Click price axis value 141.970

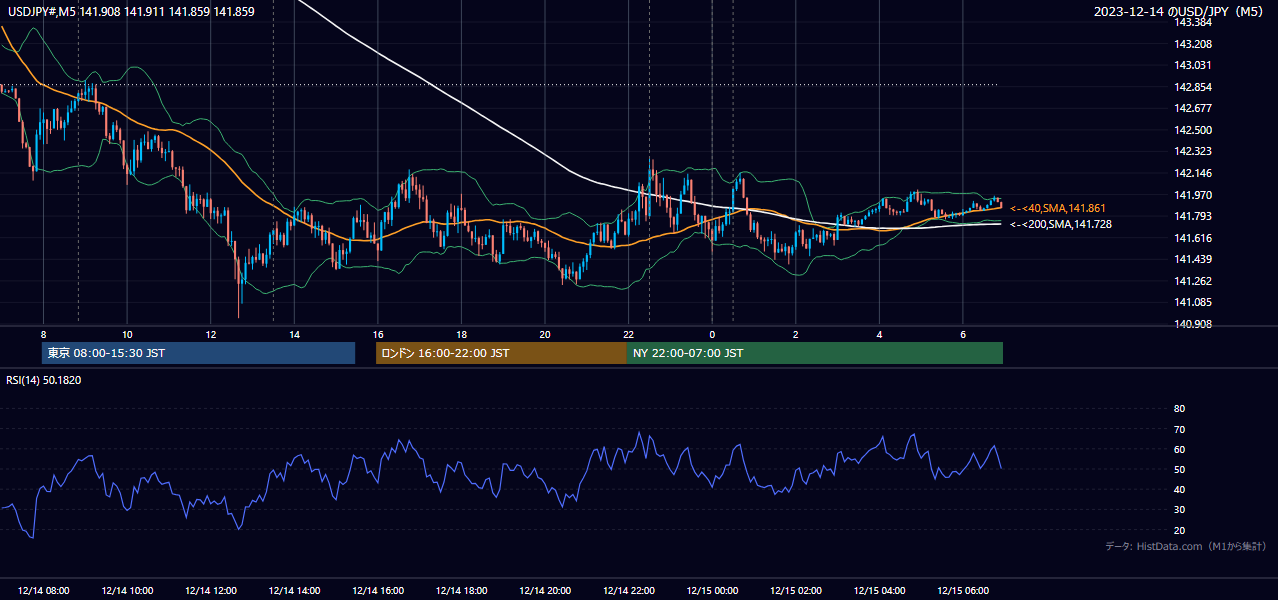point(1192,195)
